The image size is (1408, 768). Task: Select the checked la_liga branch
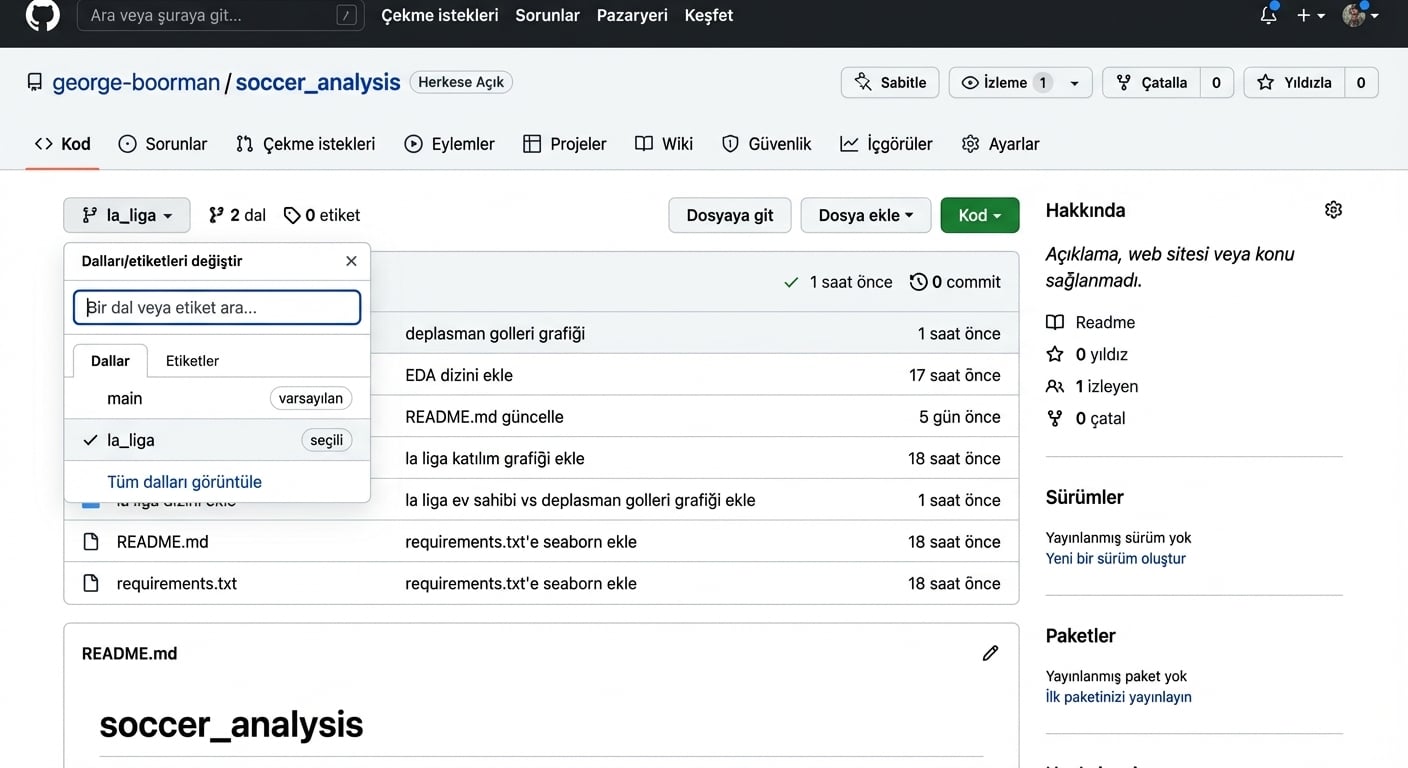(131, 440)
